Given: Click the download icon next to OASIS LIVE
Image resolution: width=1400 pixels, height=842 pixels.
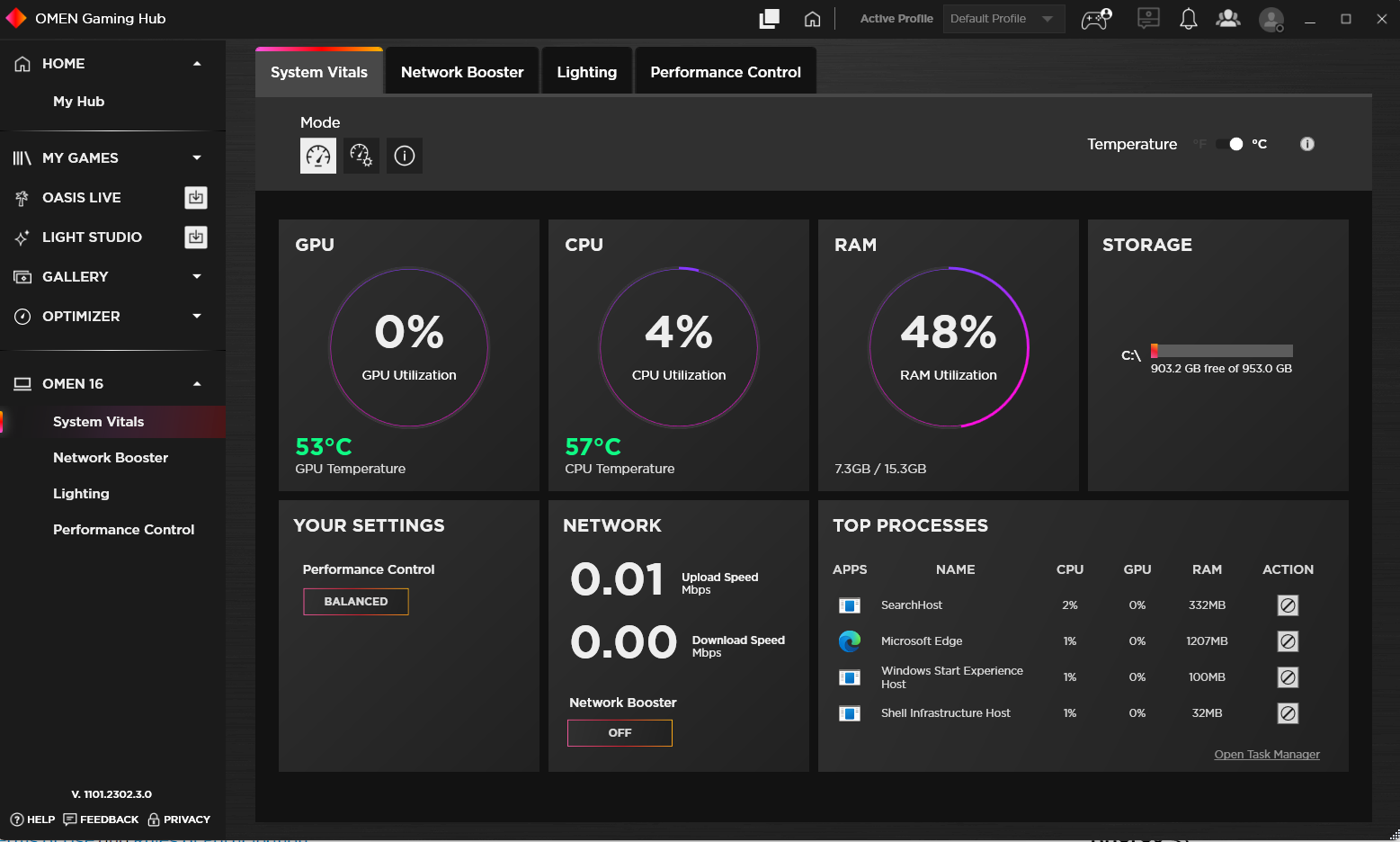Looking at the screenshot, I should [x=196, y=197].
